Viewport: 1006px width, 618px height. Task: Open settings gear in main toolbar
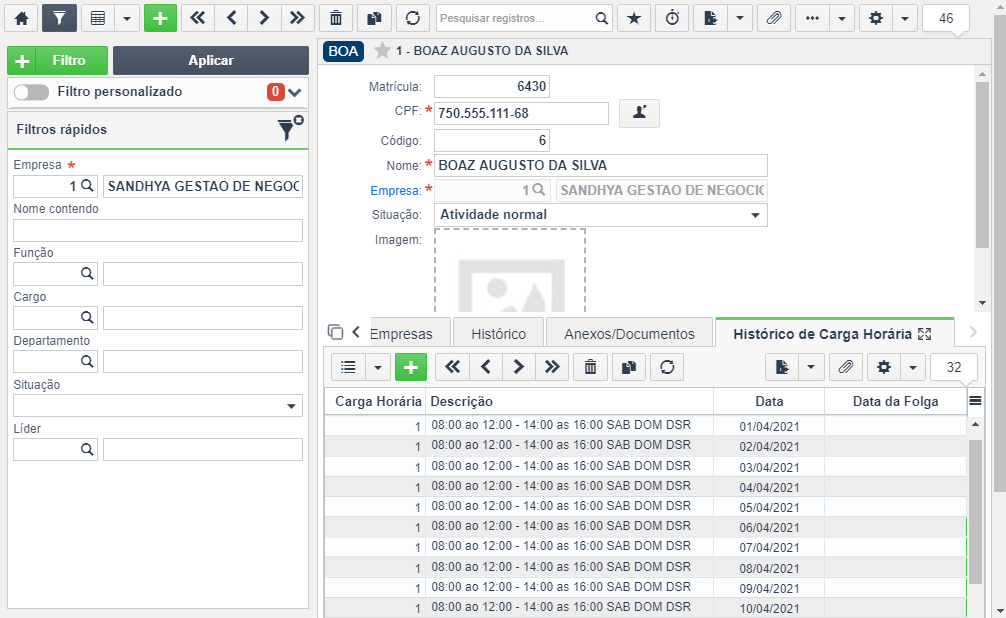(876, 18)
